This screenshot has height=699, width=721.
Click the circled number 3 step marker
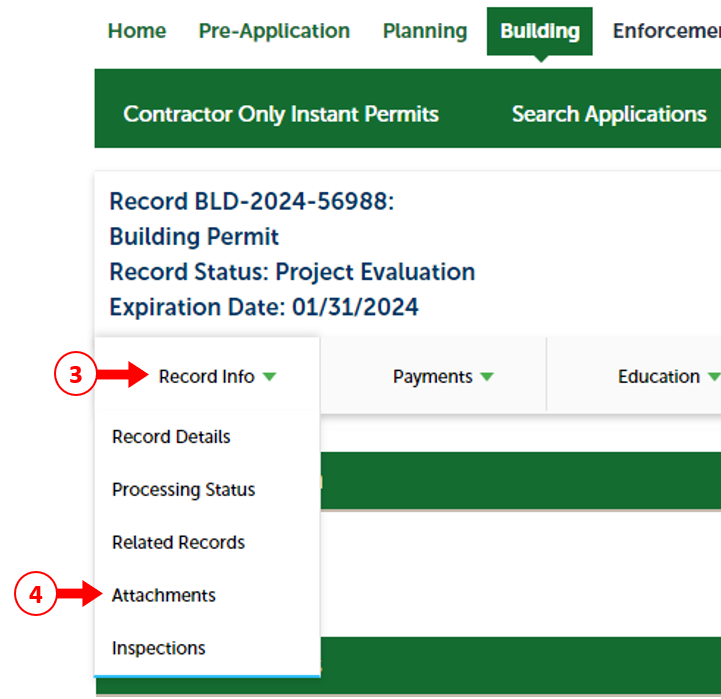point(74,376)
